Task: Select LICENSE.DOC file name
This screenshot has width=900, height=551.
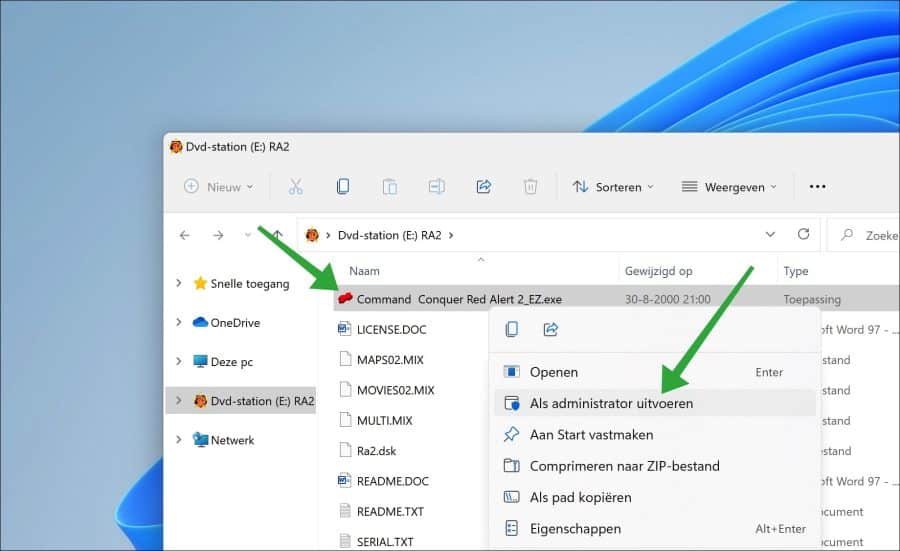Action: 391,329
